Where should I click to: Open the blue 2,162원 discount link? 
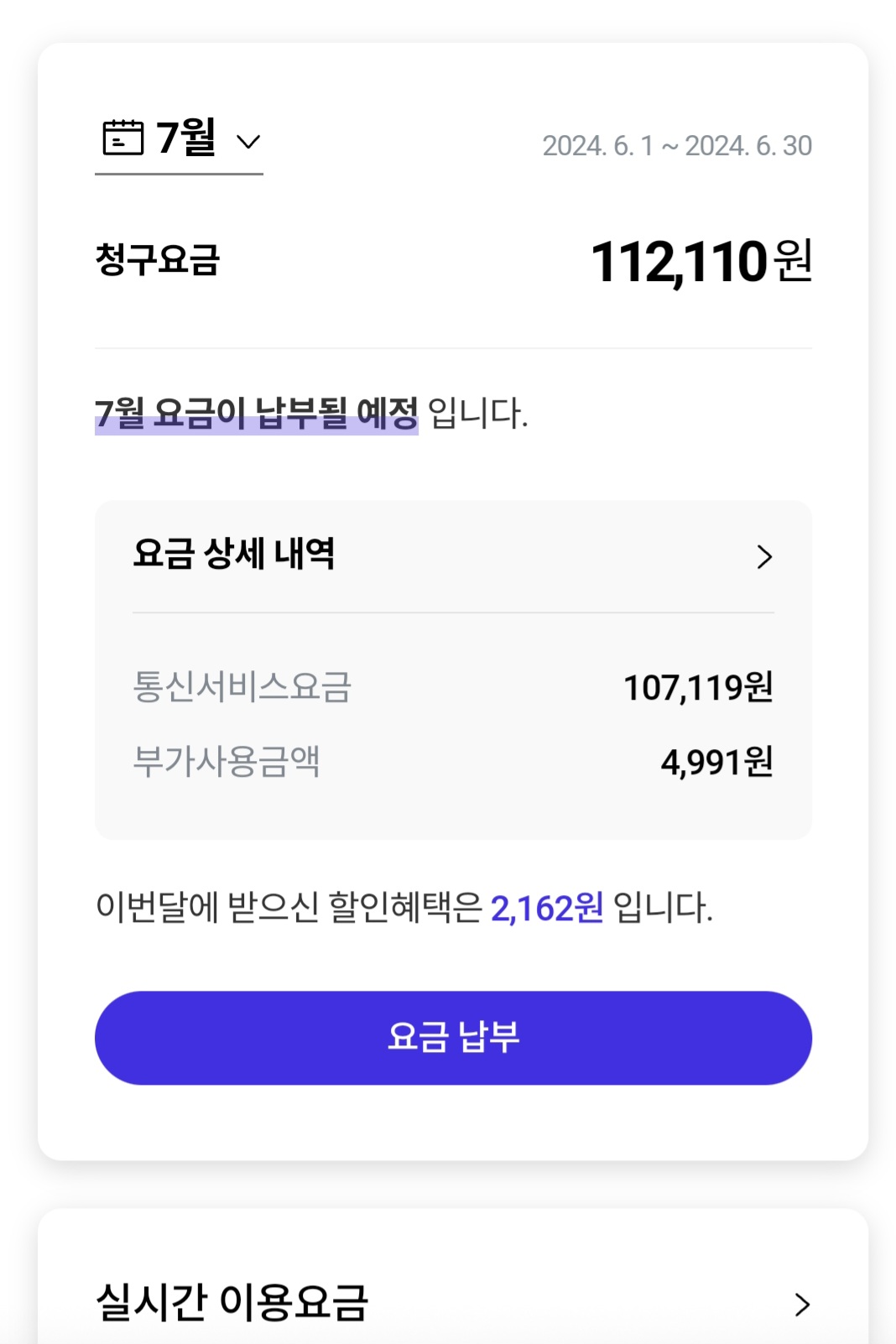coord(546,909)
